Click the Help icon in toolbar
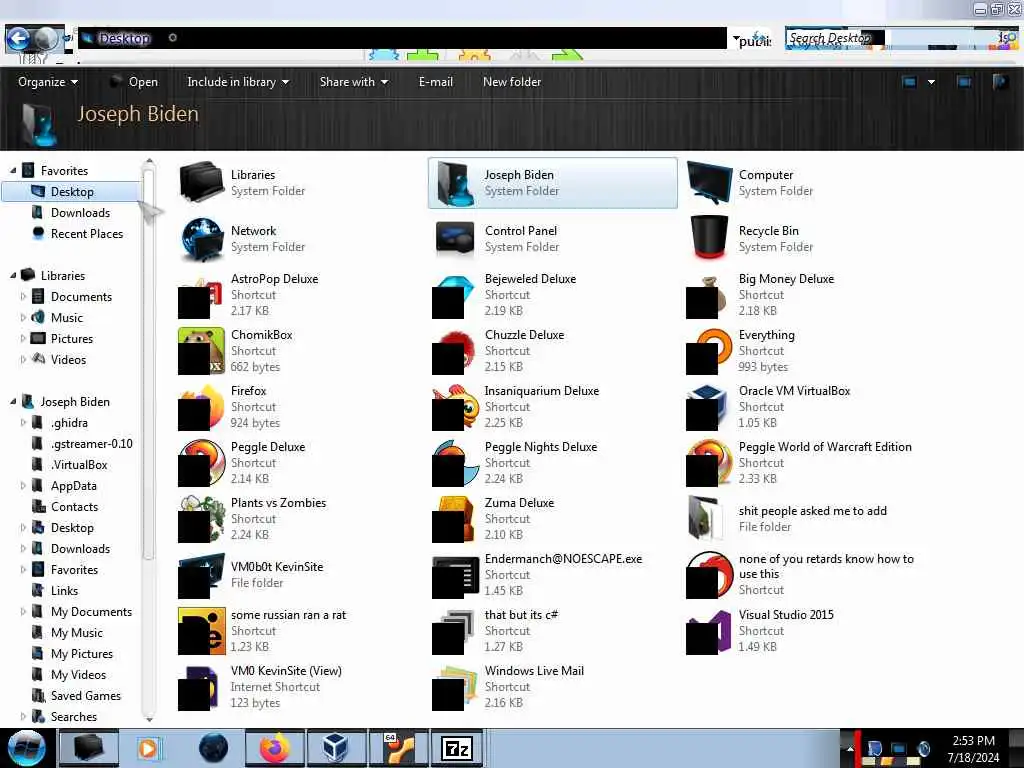This screenshot has width=1024, height=768. pyautogui.click(x=1000, y=82)
